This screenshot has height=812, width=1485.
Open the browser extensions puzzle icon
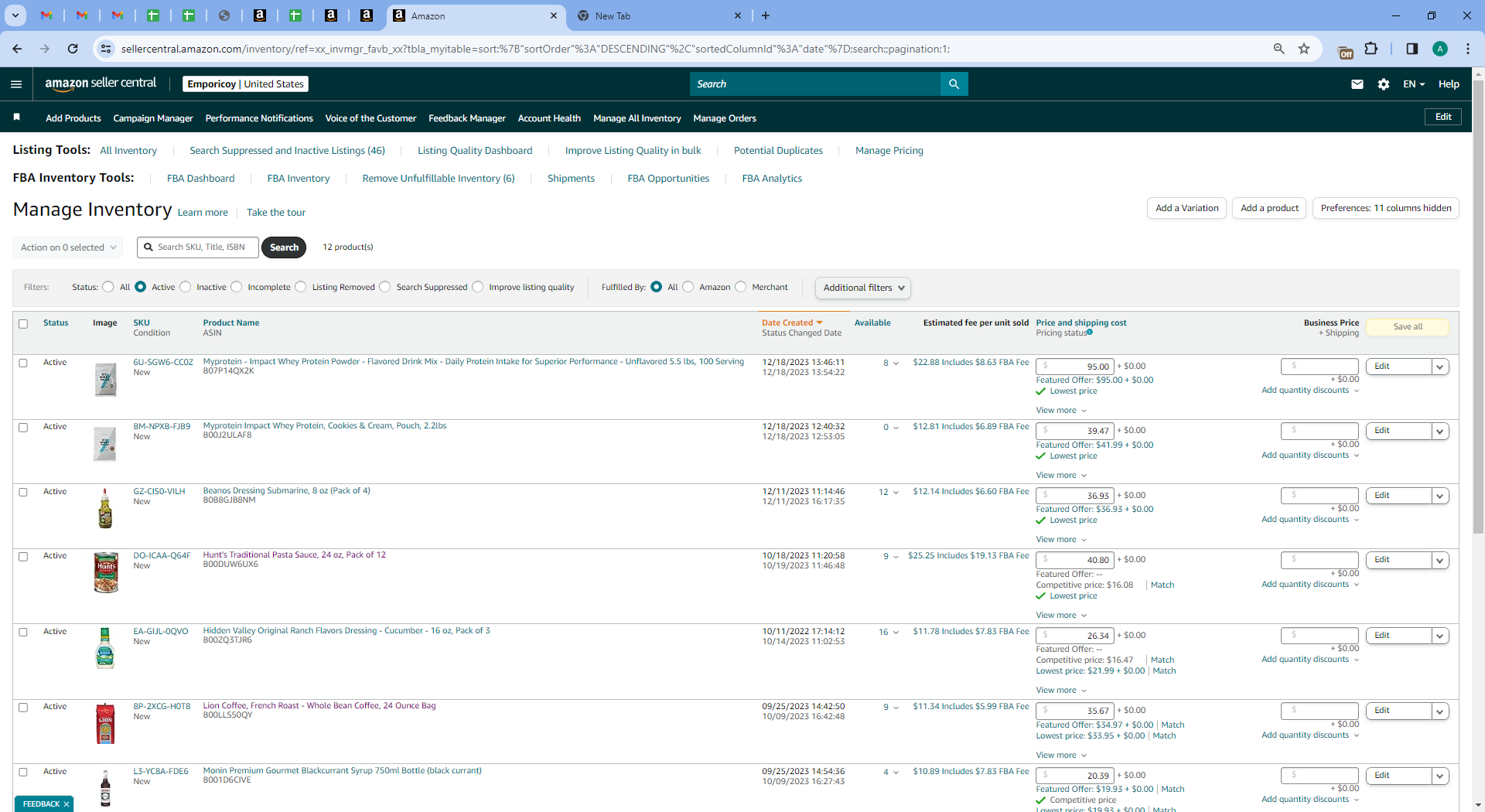(x=1371, y=49)
